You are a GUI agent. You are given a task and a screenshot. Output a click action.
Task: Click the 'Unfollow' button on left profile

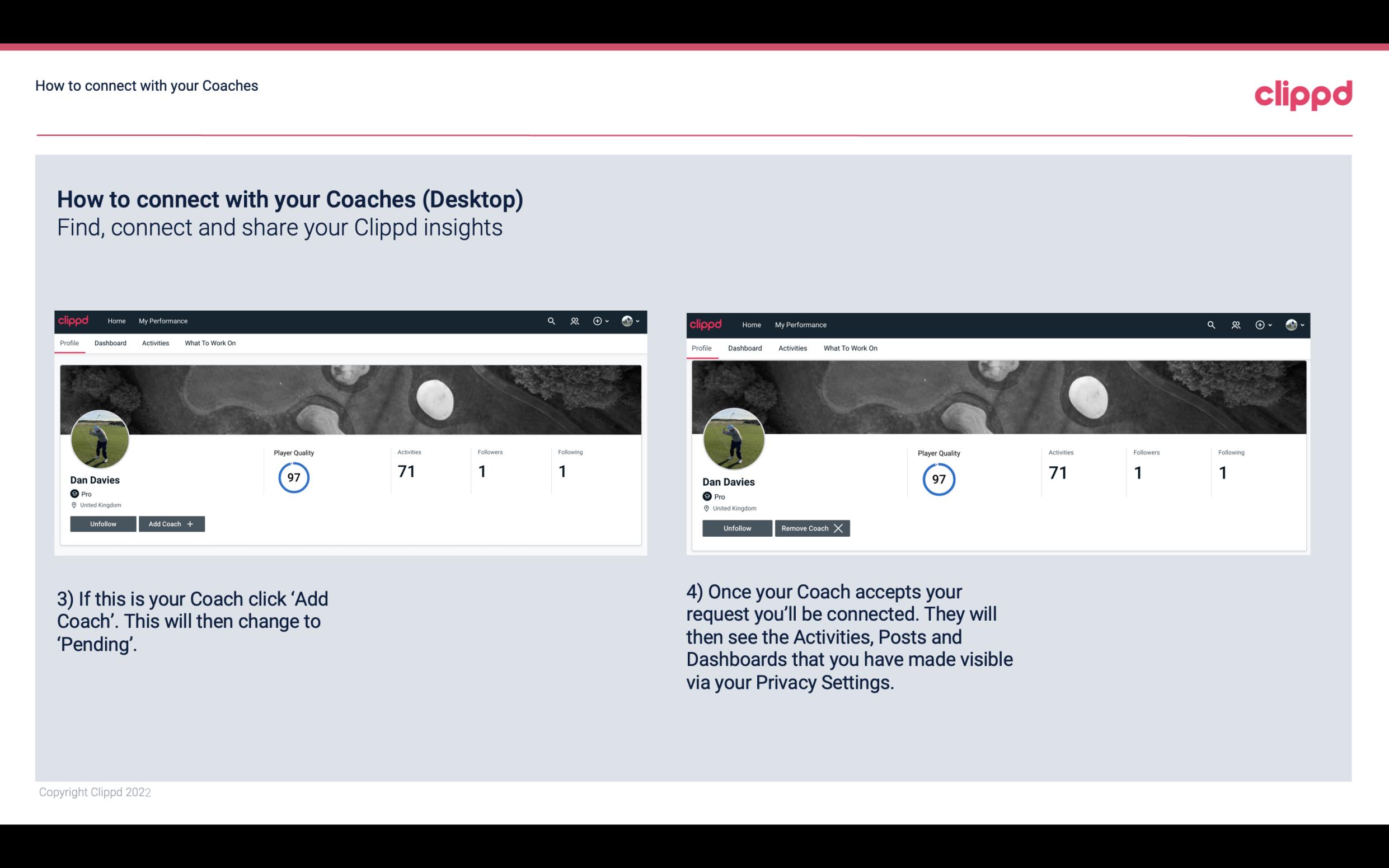pyautogui.click(x=103, y=523)
